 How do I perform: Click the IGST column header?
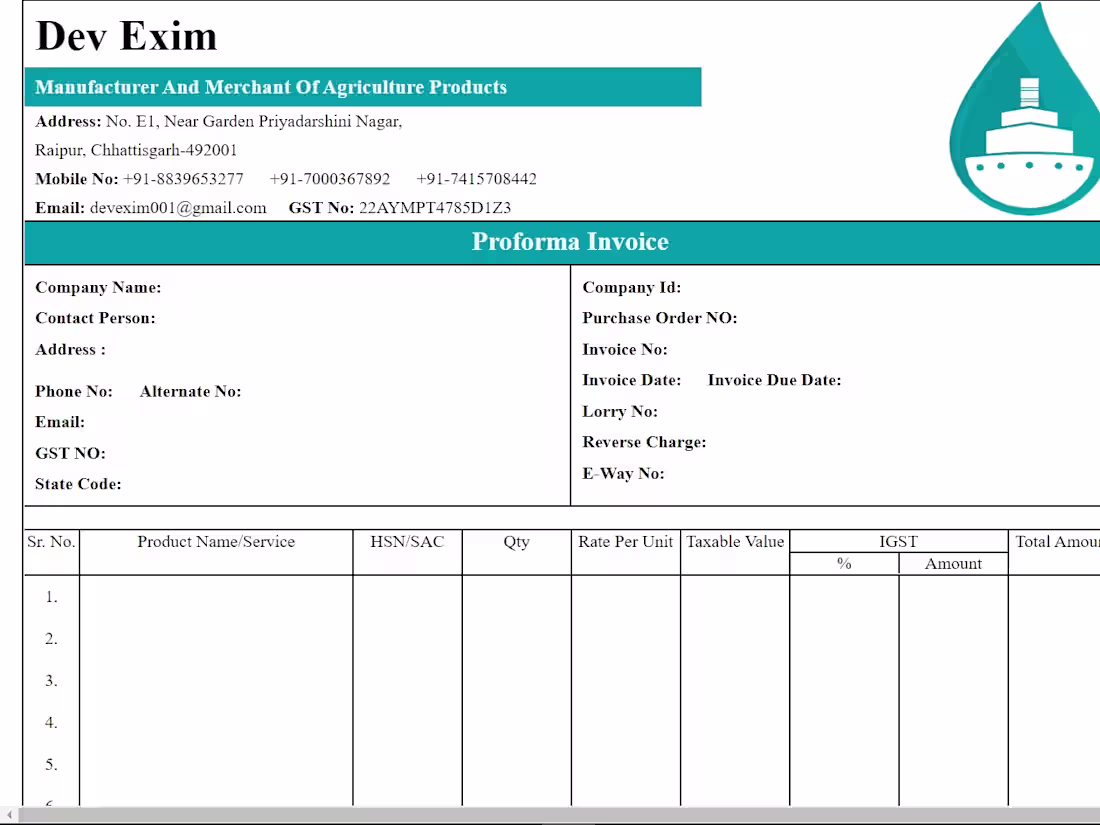click(898, 542)
